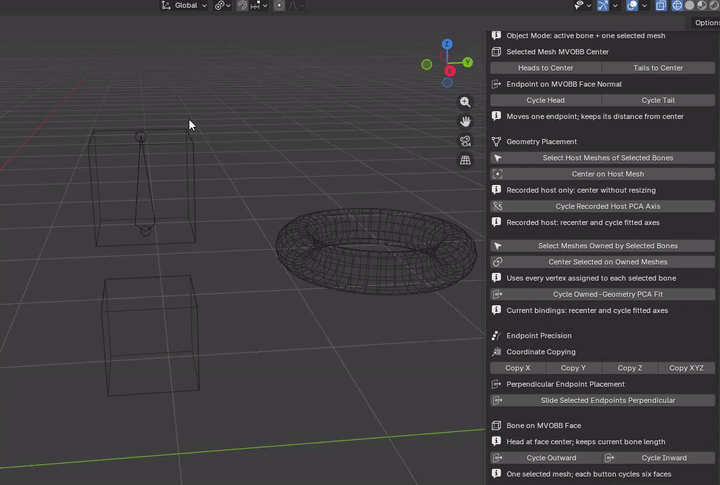Switch to solid viewport shading
The height and width of the screenshot is (485, 720).
coord(689,6)
